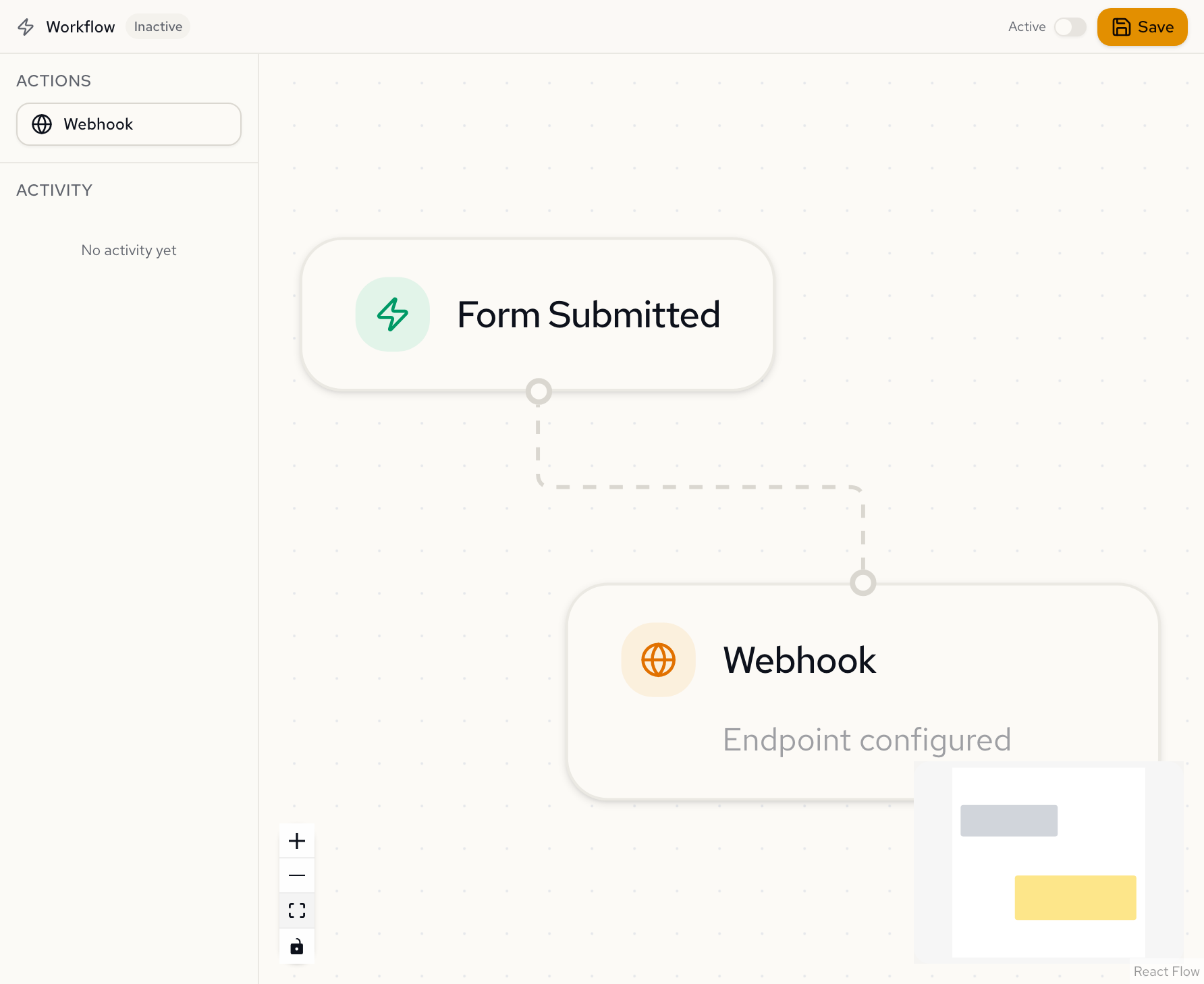Click the lightning icon on Form Submitted node
The width and height of the screenshot is (1204, 984).
pos(392,315)
